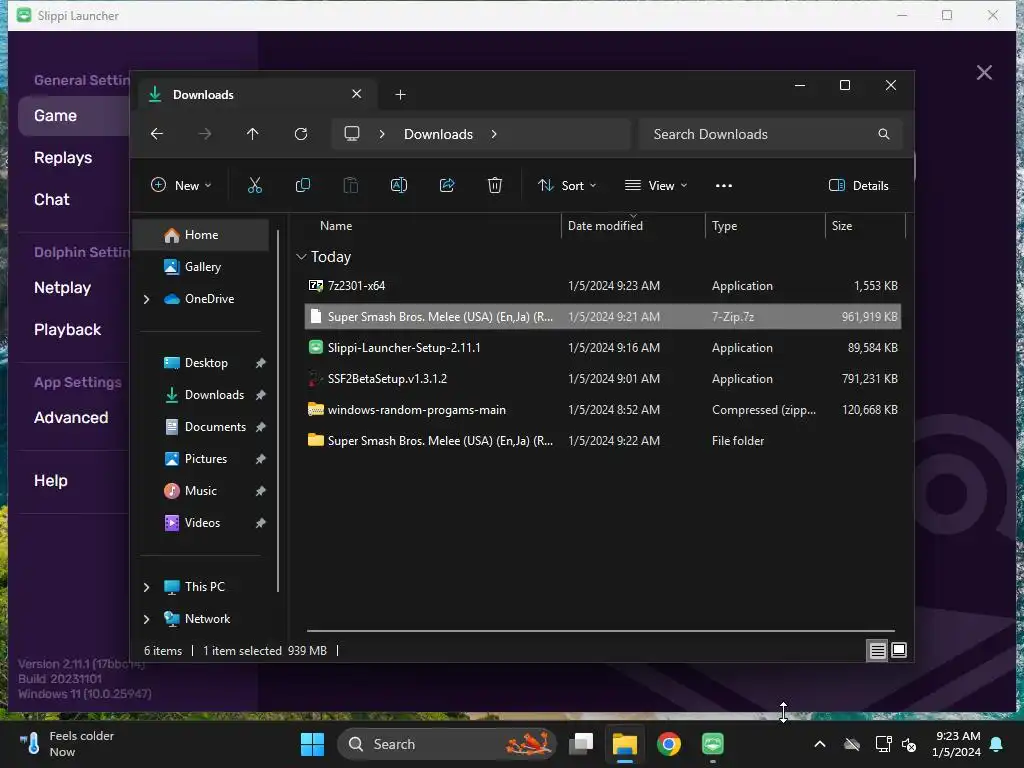Image resolution: width=1024 pixels, height=768 pixels.
Task: Open Game settings in Slippi Launcher
Action: click(x=74, y=116)
